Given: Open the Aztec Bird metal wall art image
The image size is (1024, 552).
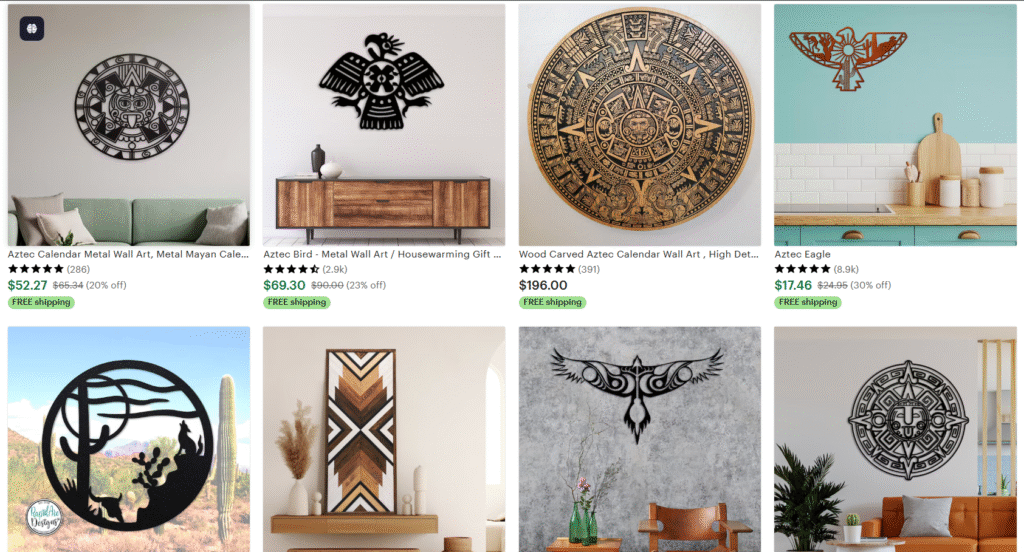Looking at the screenshot, I should click(x=384, y=125).
